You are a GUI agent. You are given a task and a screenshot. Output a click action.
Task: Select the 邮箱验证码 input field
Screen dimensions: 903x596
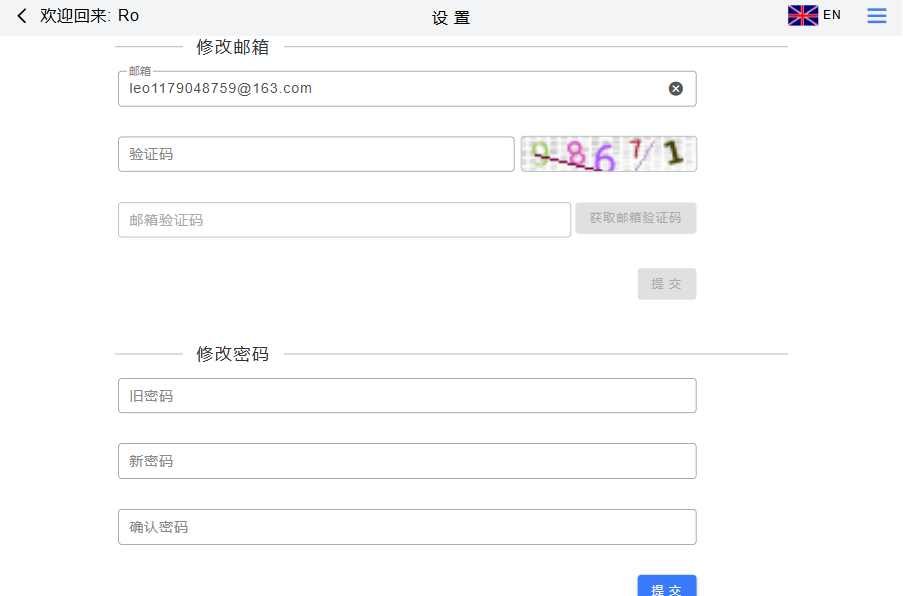coord(344,220)
